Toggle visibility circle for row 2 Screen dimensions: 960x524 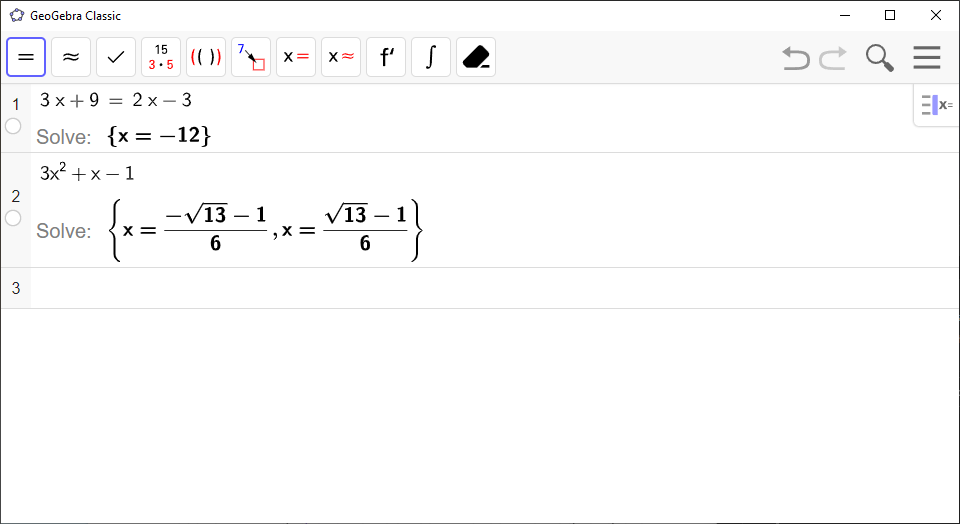13,218
